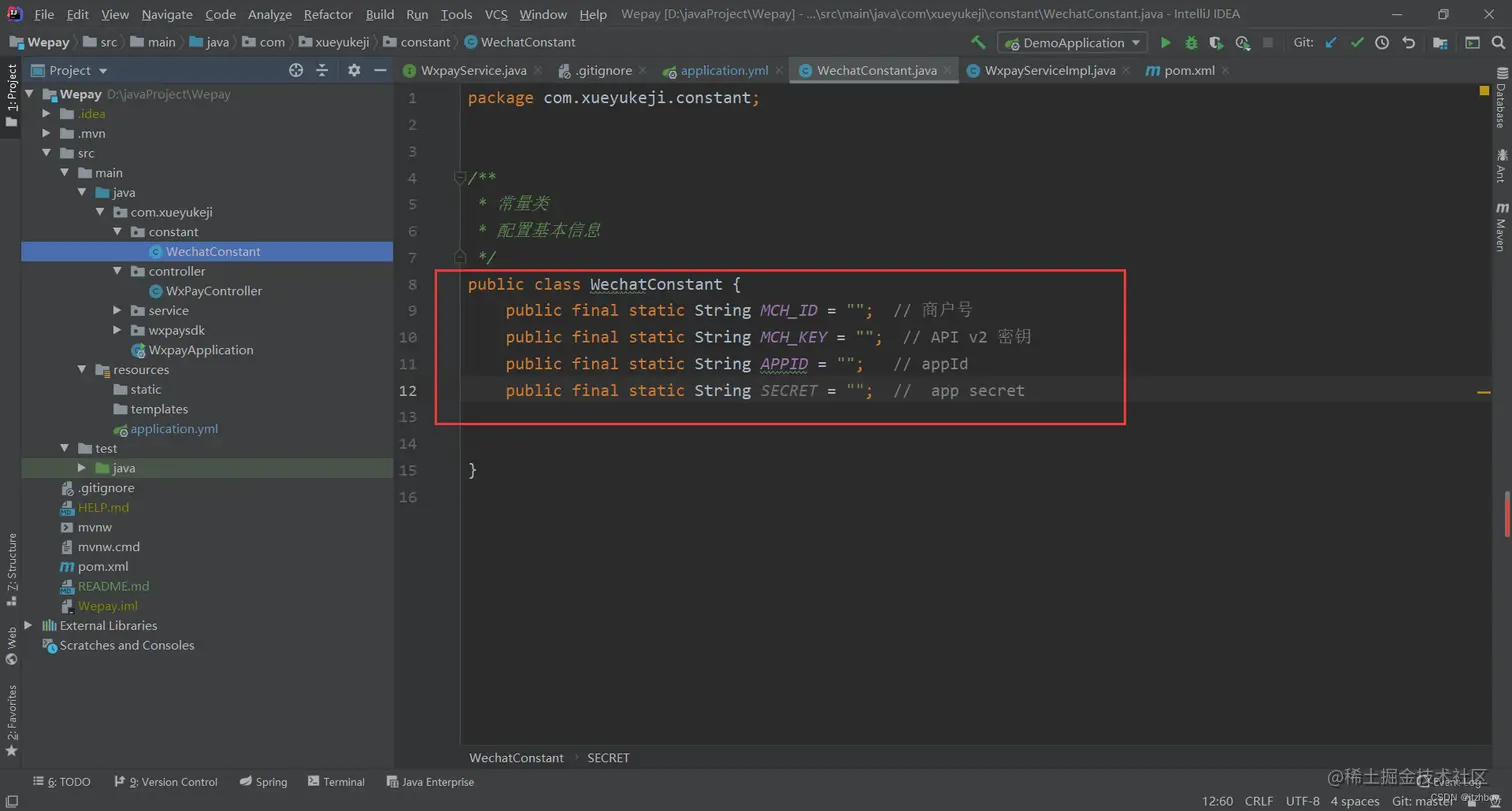The image size is (1512, 811).
Task: Click the Profiler run icon
Action: tap(1242, 43)
